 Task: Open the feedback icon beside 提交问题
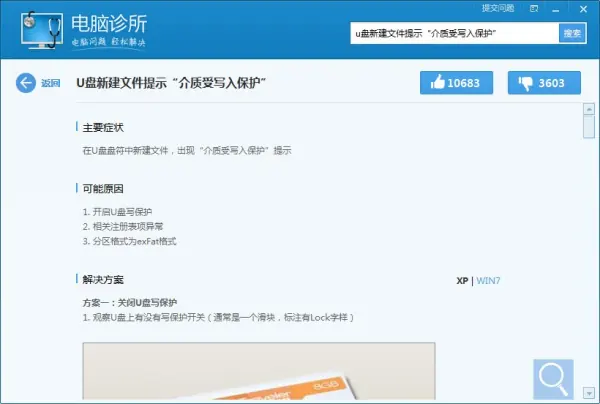tap(534, 8)
